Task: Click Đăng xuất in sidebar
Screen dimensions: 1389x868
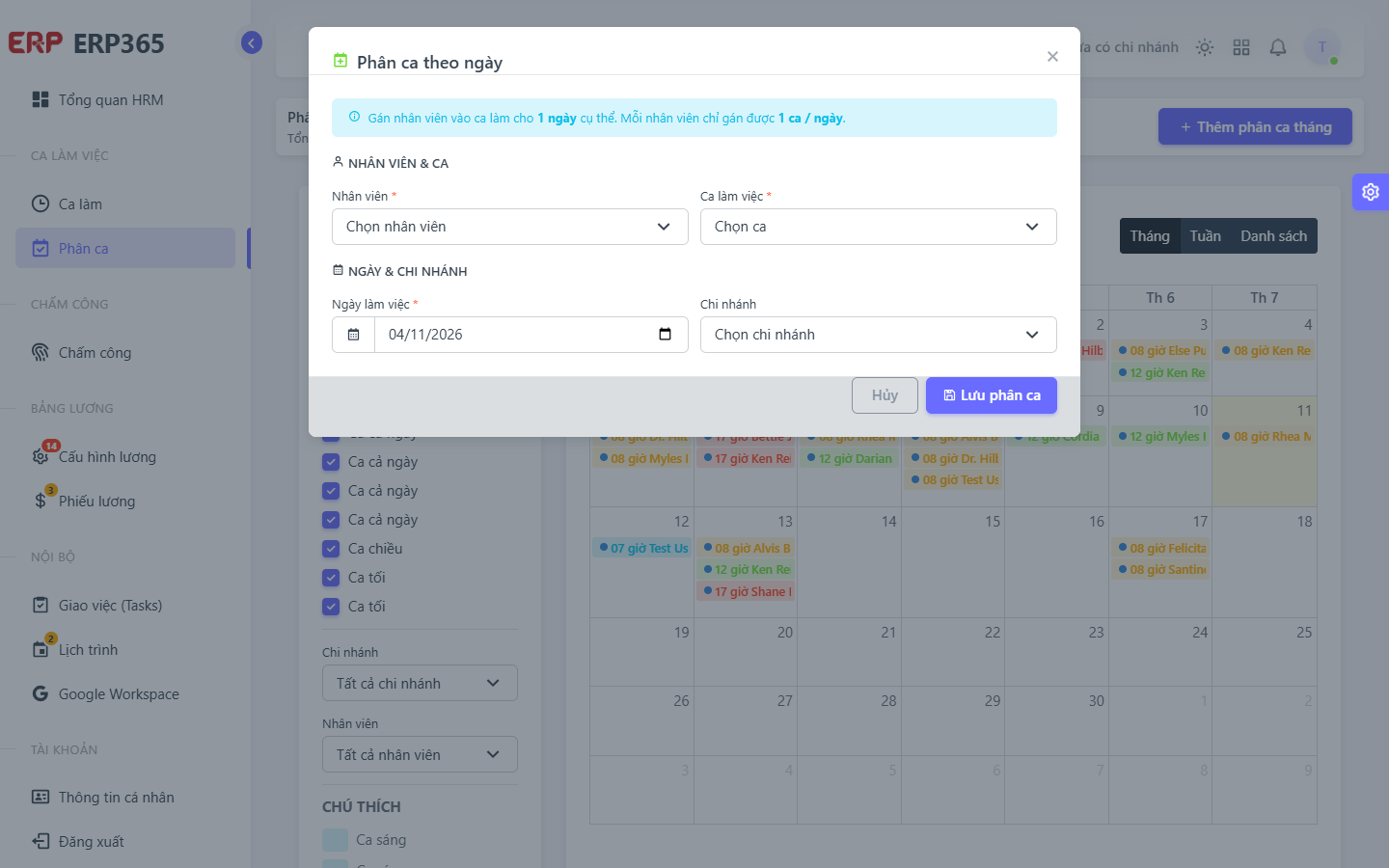Action: pos(125,841)
